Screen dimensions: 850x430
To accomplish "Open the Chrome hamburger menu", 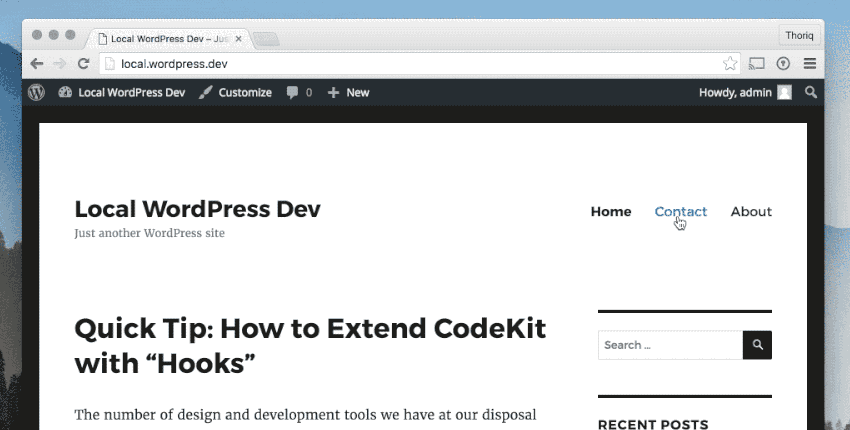I will pos(810,63).
